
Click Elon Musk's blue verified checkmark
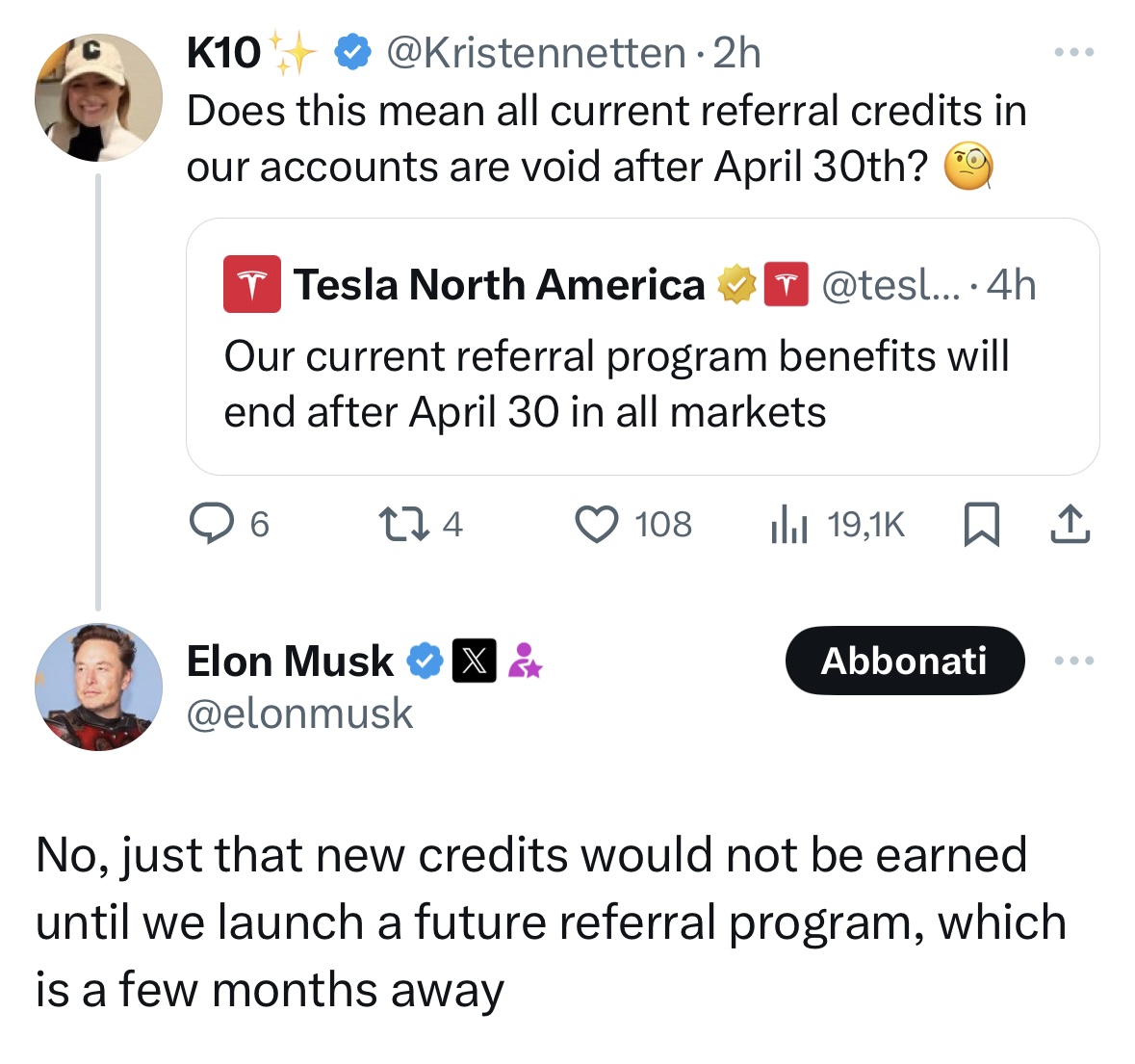coord(425,661)
